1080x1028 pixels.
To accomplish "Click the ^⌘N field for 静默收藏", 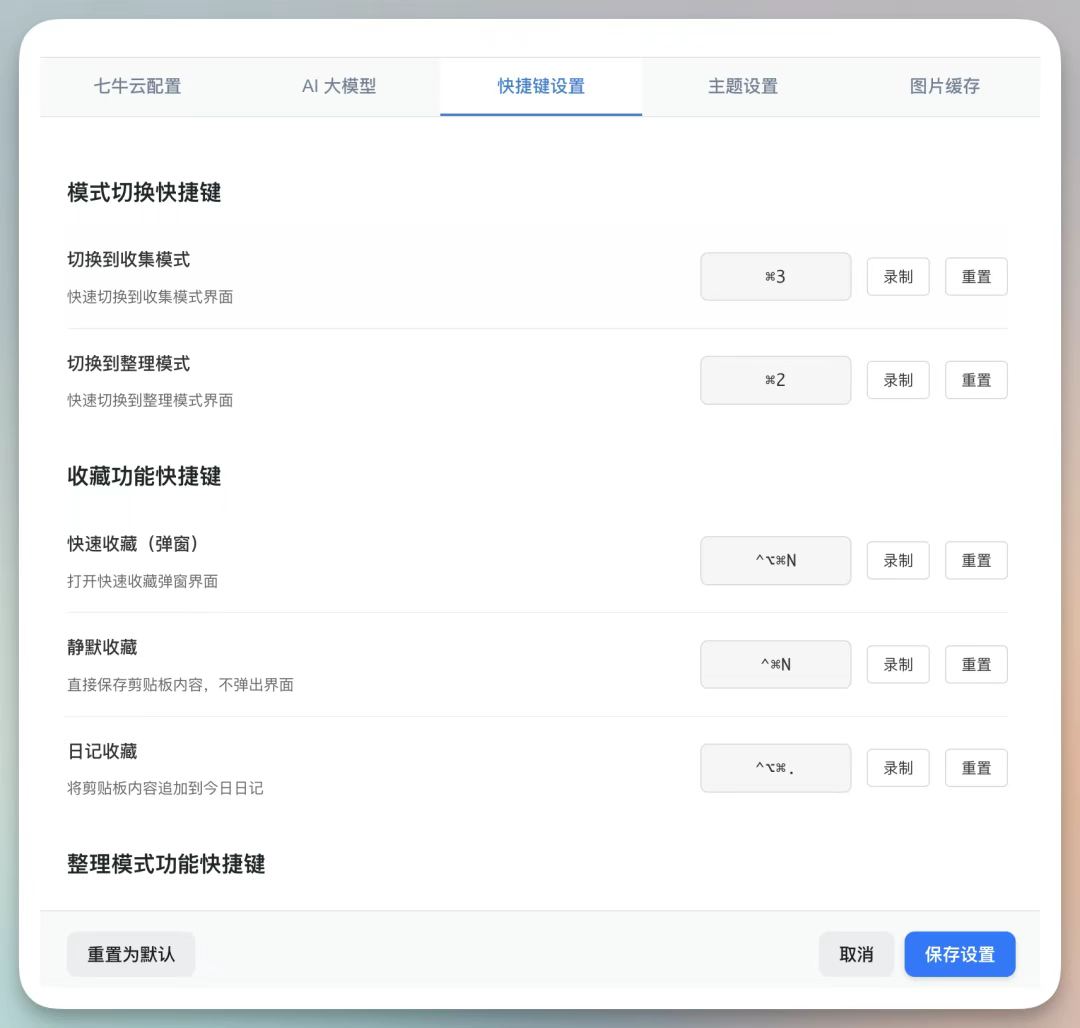I will pyautogui.click(x=775, y=664).
